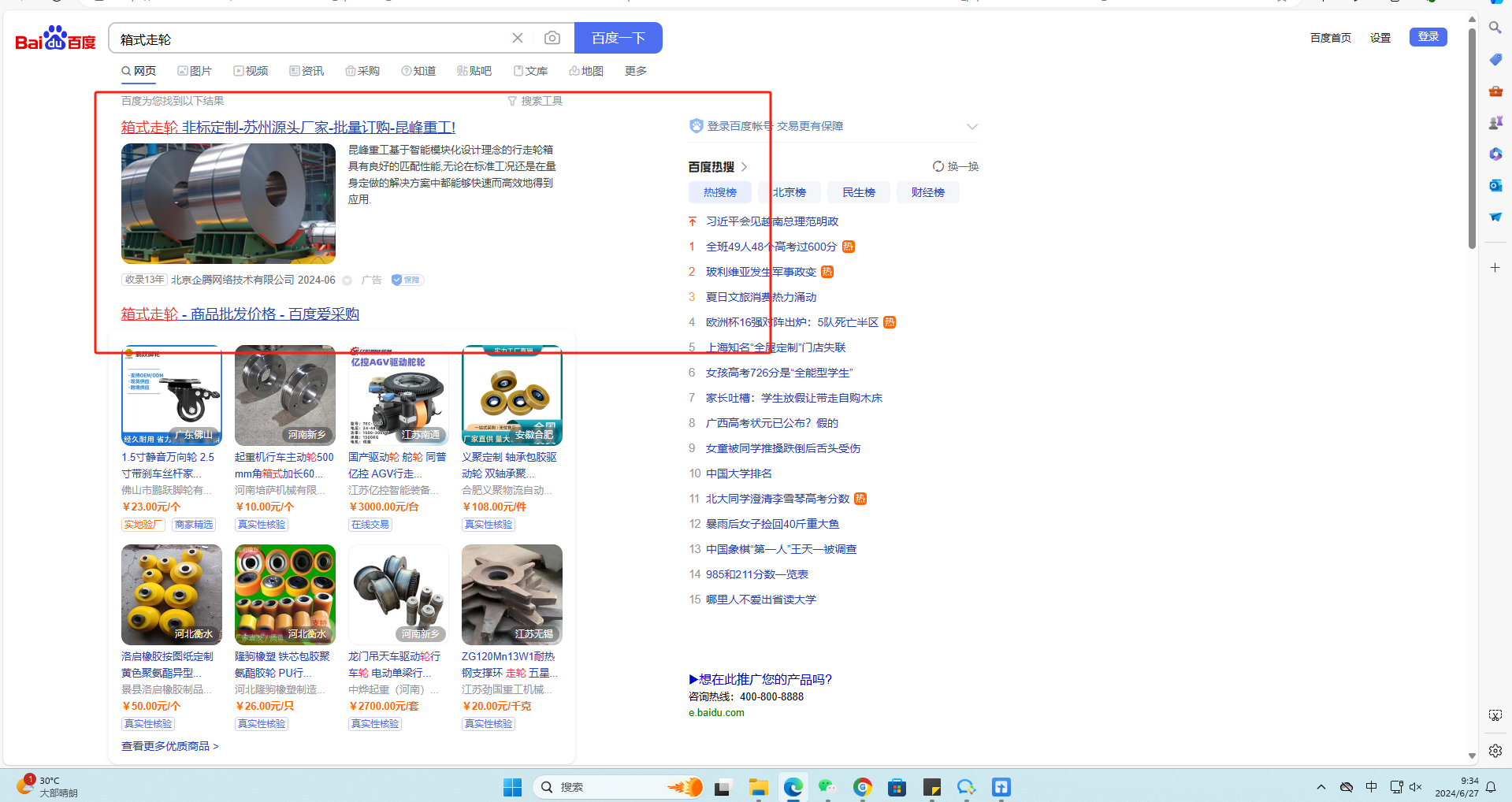Click the scrollbar down arrow
Screen dimensions: 1512x802
(1472, 756)
